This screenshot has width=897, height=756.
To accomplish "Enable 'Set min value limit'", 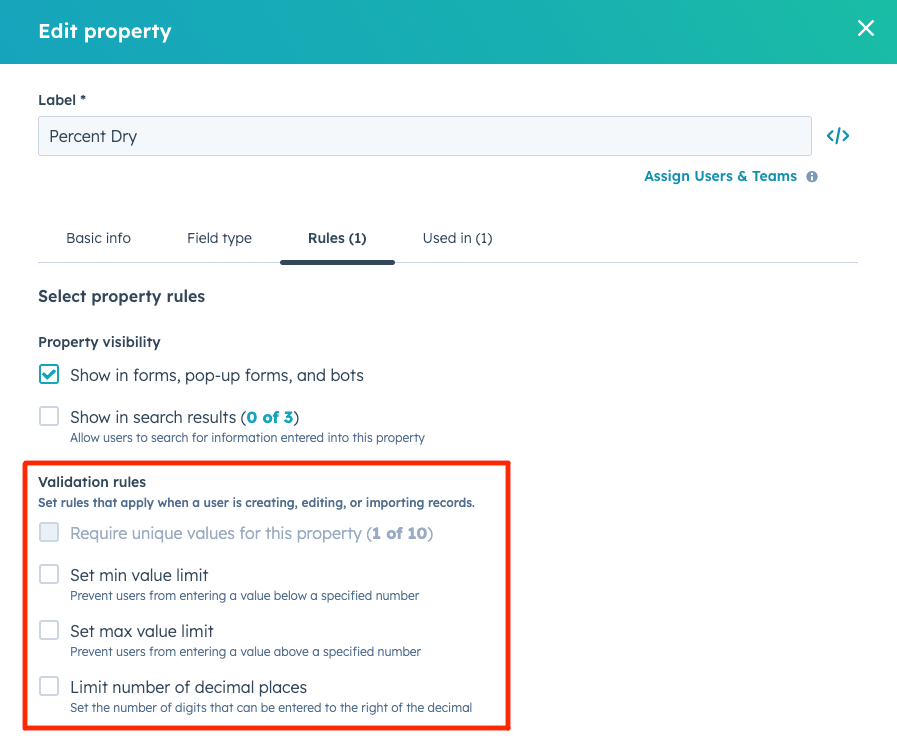I will (49, 574).
